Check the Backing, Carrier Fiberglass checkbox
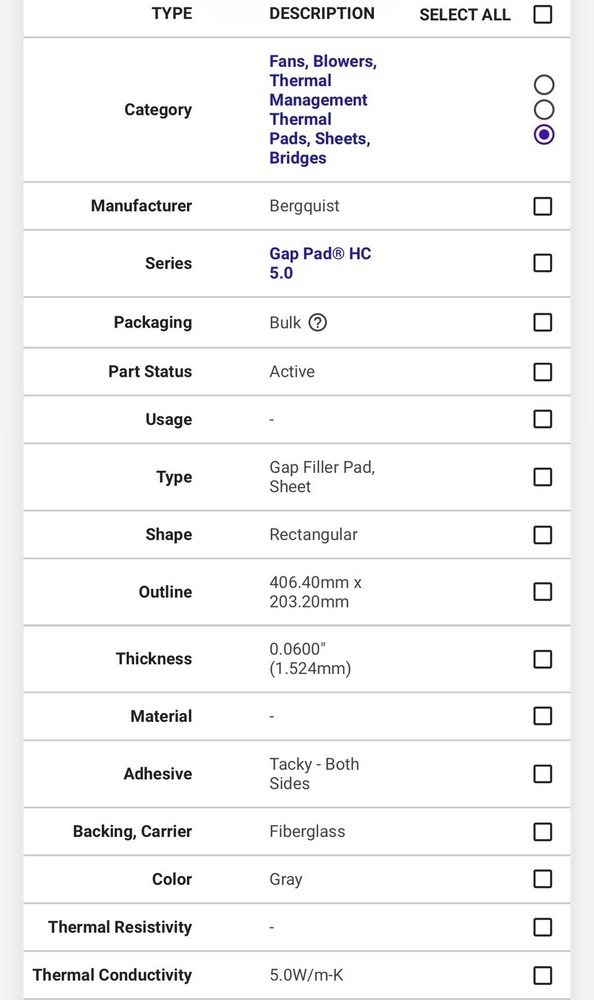Image resolution: width=594 pixels, height=1000 pixels. (x=542, y=832)
